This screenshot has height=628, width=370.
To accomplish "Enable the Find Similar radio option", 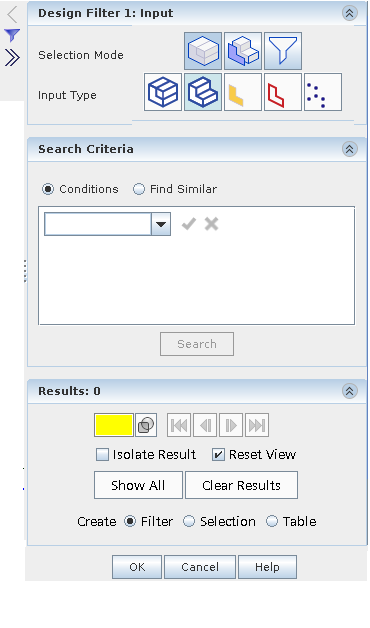I will 139,189.
